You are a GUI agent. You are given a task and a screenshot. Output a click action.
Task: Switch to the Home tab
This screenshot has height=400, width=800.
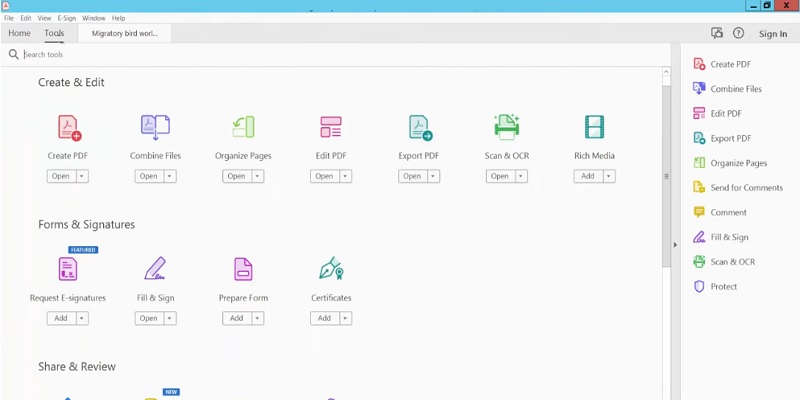(19, 33)
